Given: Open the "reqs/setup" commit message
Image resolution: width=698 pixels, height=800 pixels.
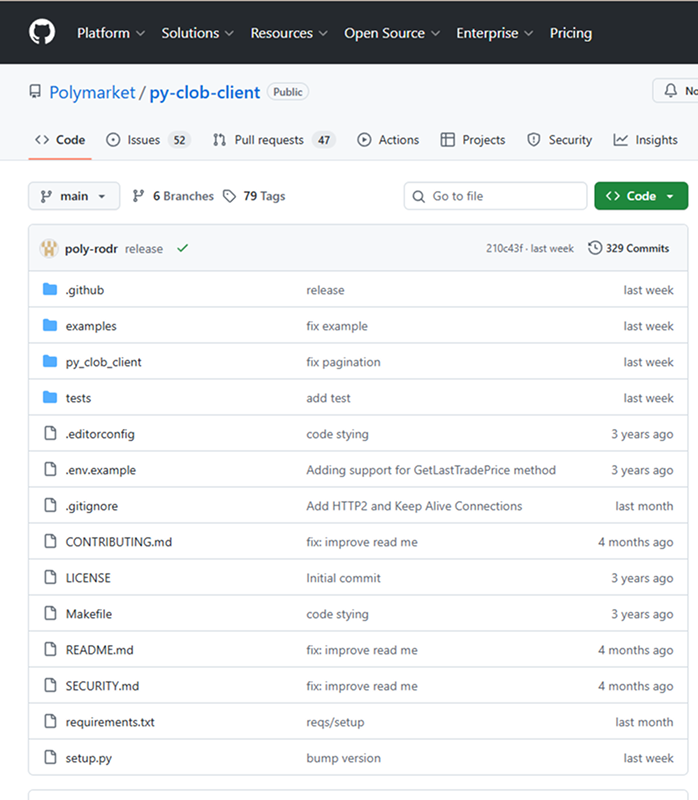Looking at the screenshot, I should 335,722.
